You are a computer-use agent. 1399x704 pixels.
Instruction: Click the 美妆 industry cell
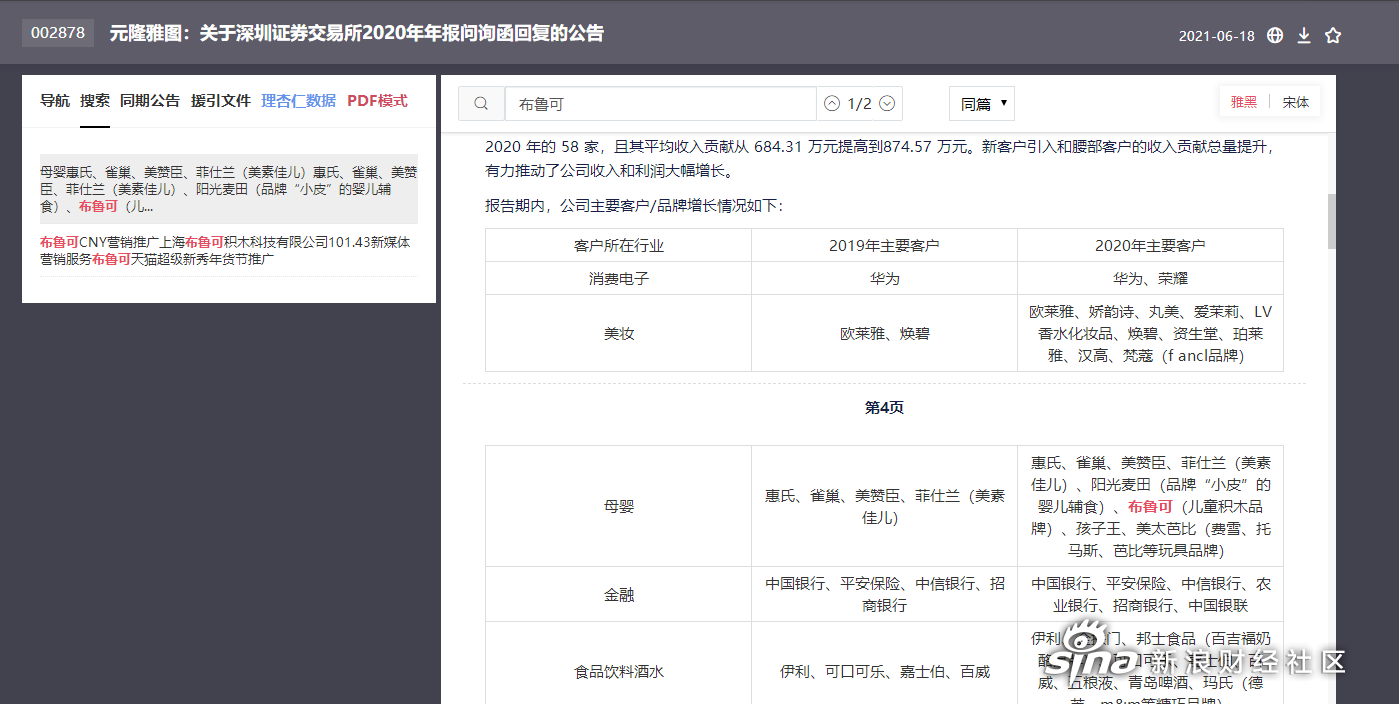pos(619,334)
